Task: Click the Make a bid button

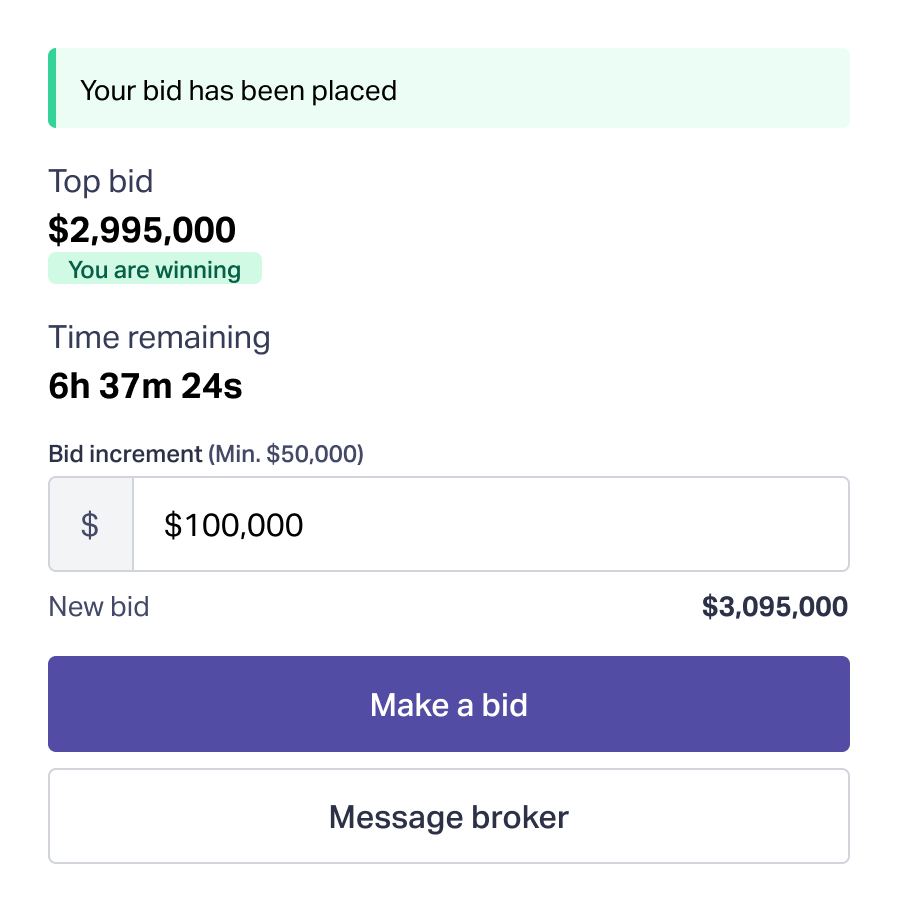Action: [449, 704]
